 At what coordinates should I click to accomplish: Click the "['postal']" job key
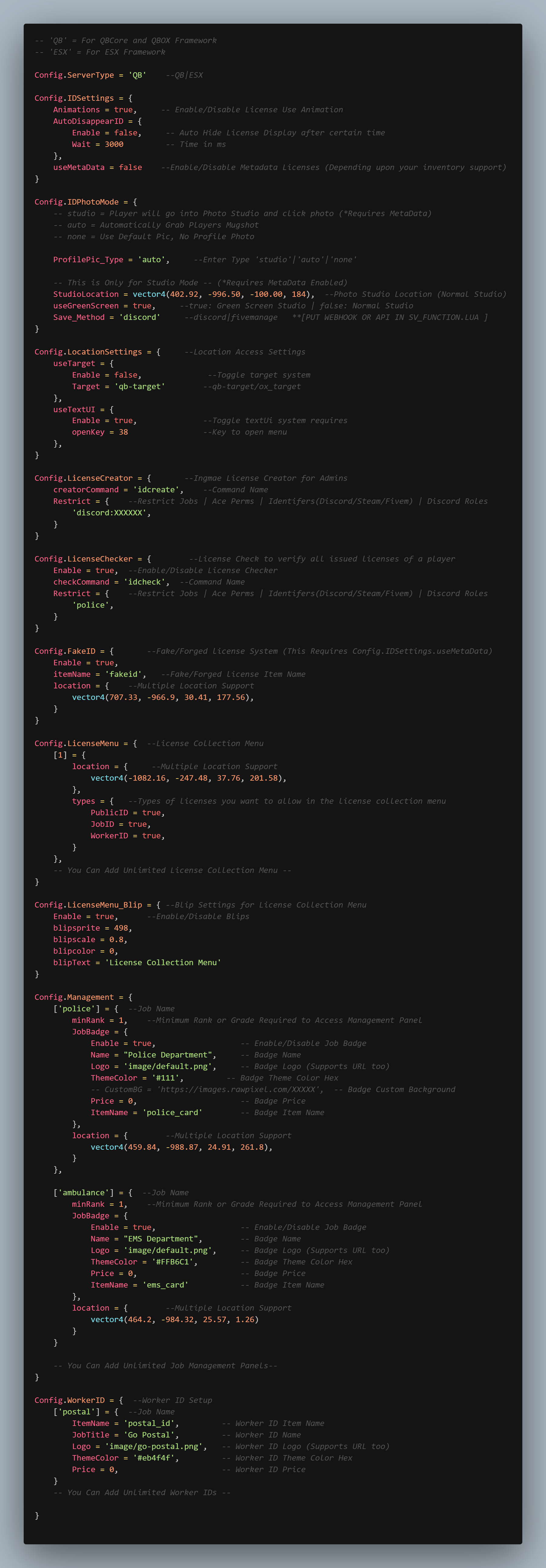tap(77, 1413)
